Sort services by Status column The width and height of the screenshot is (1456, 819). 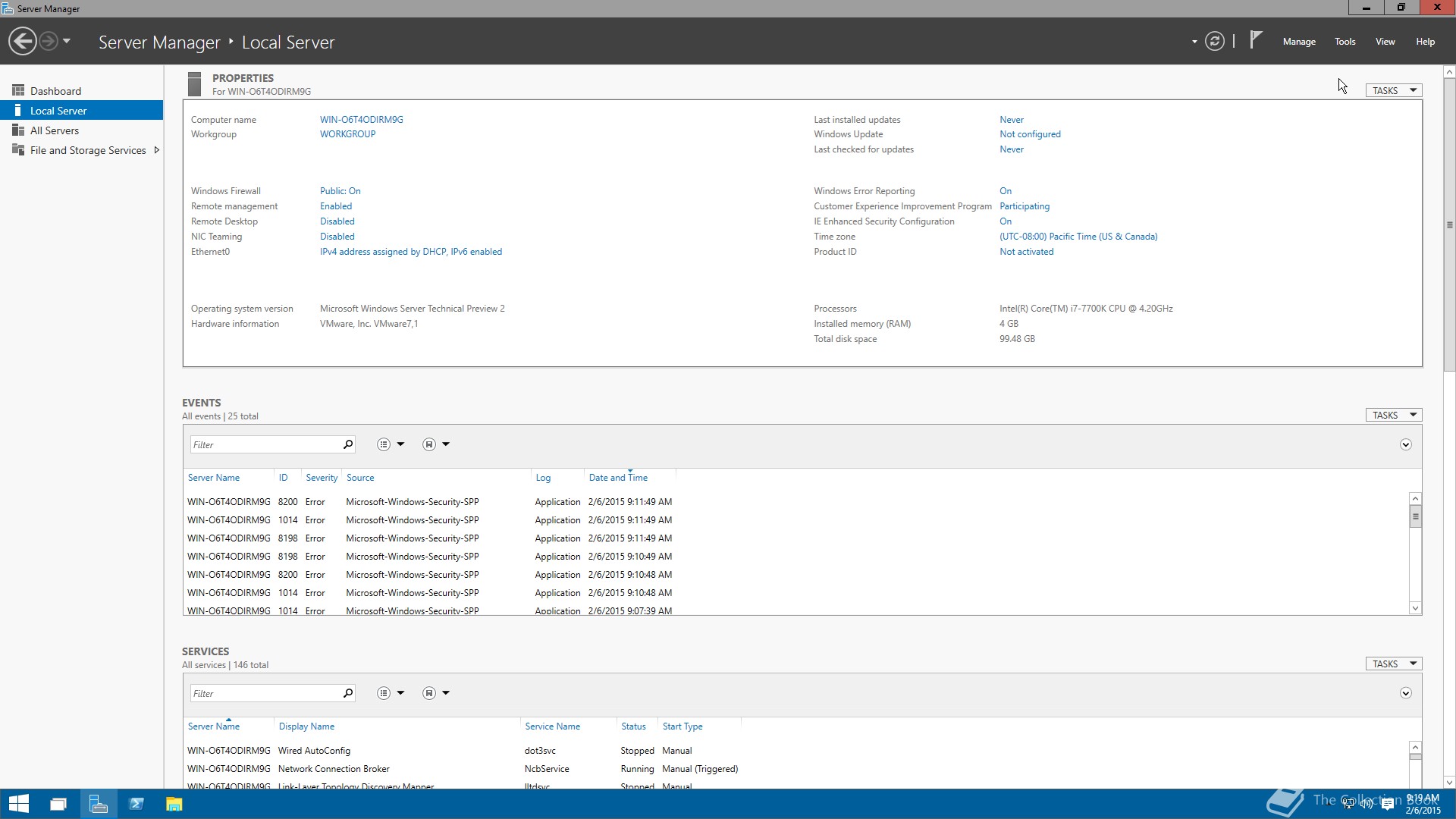coord(633,726)
